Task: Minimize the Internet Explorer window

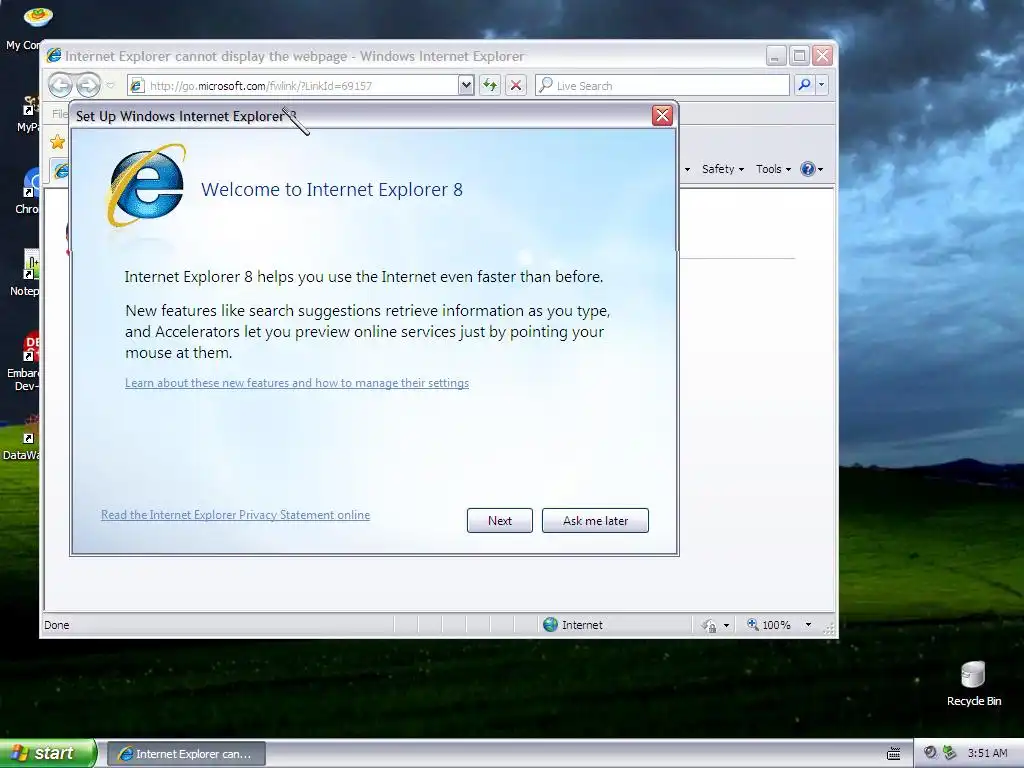Action: pos(775,56)
